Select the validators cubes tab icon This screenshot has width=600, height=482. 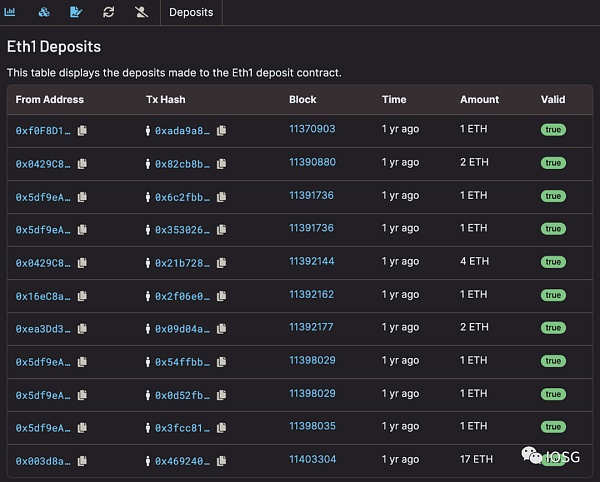44,12
